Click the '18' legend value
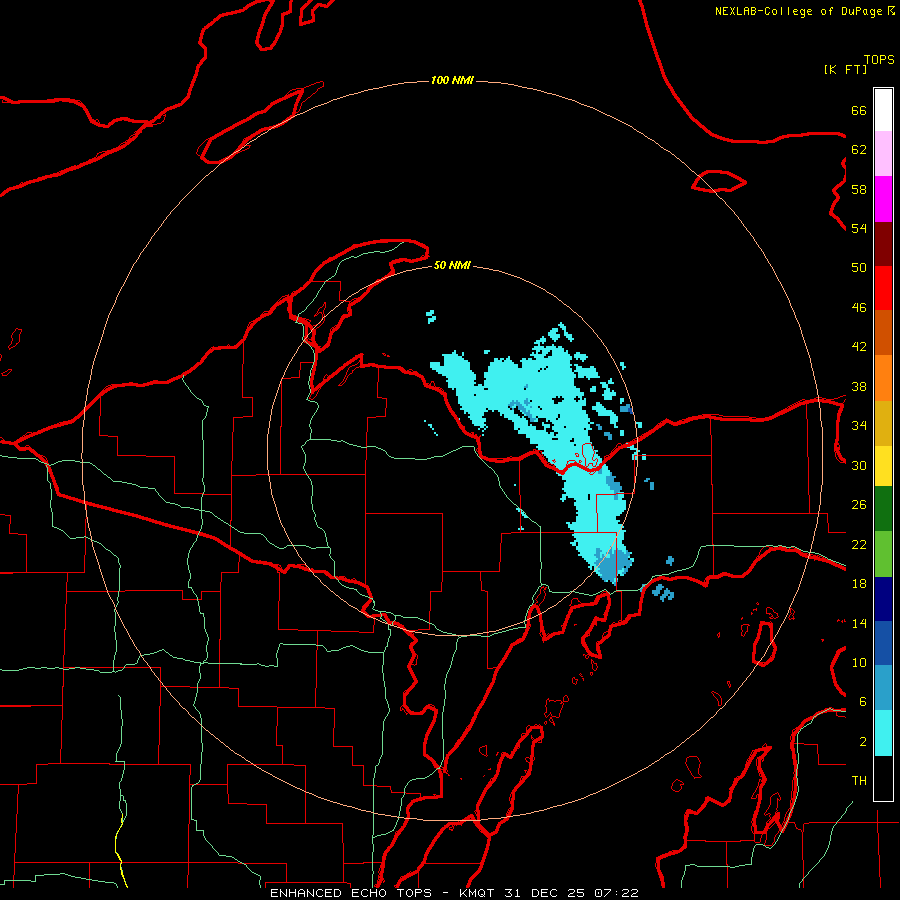This screenshot has width=900, height=900. (x=859, y=584)
